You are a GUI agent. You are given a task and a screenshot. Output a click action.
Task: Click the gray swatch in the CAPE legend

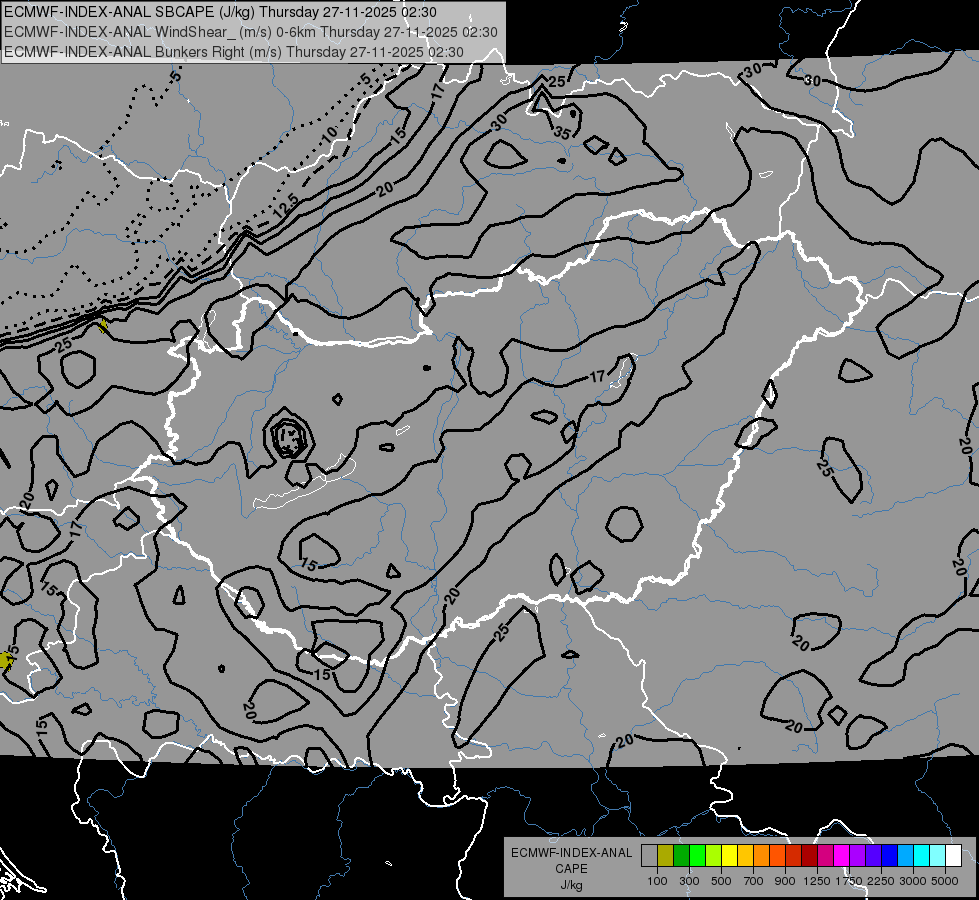pyautogui.click(x=649, y=856)
